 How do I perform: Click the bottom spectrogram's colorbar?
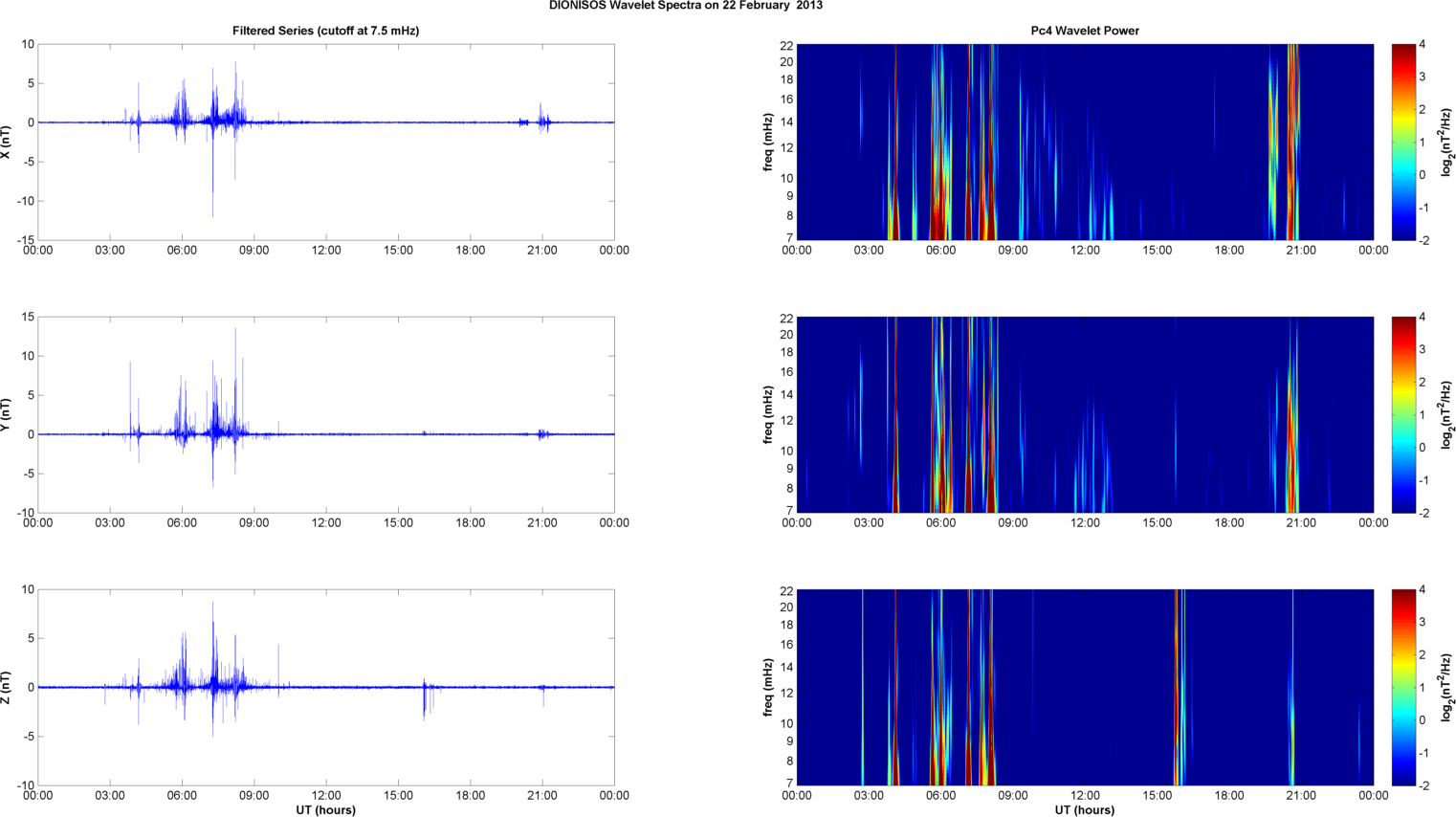pos(1402,687)
